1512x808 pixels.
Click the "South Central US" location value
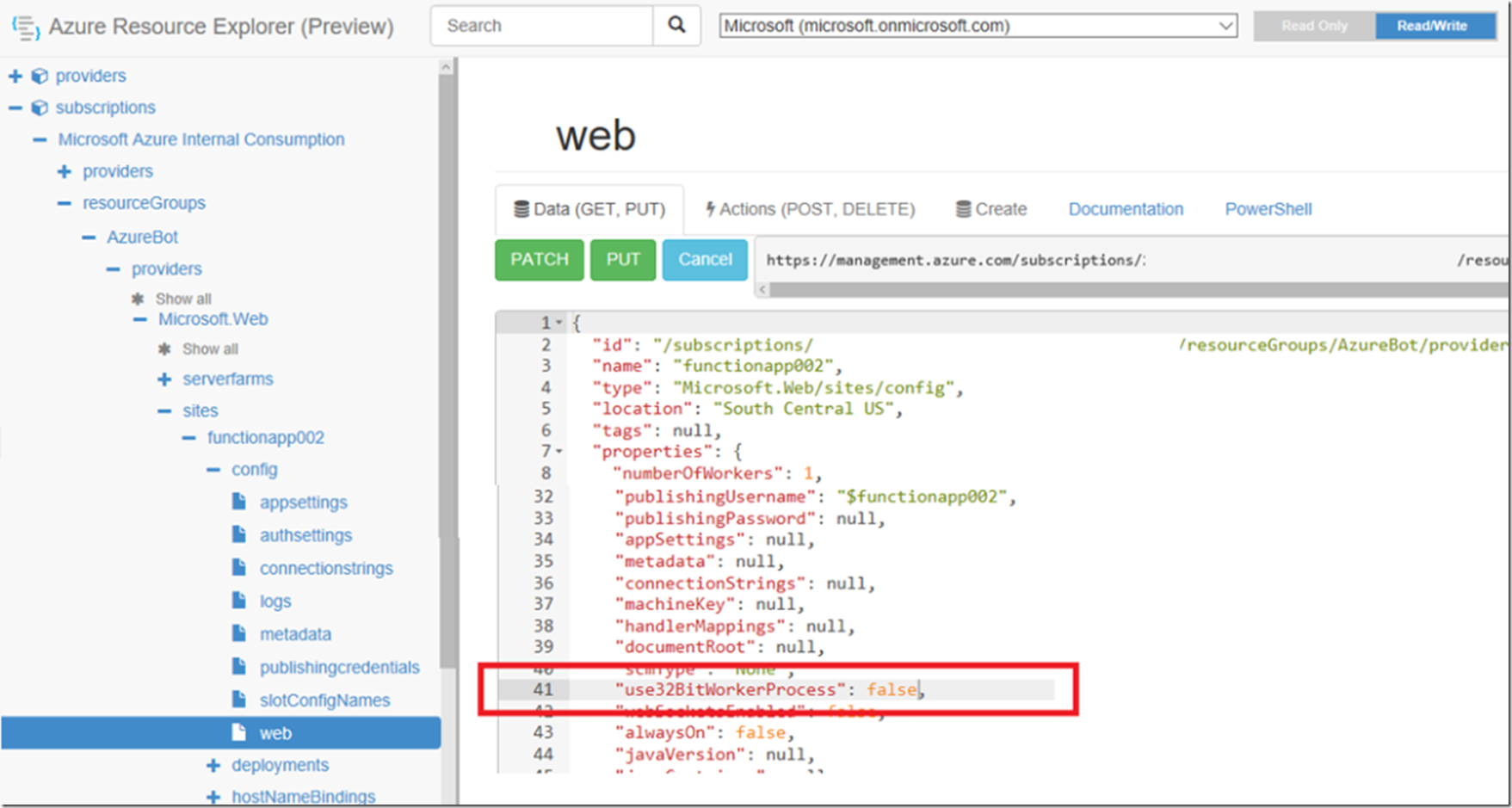click(803, 409)
